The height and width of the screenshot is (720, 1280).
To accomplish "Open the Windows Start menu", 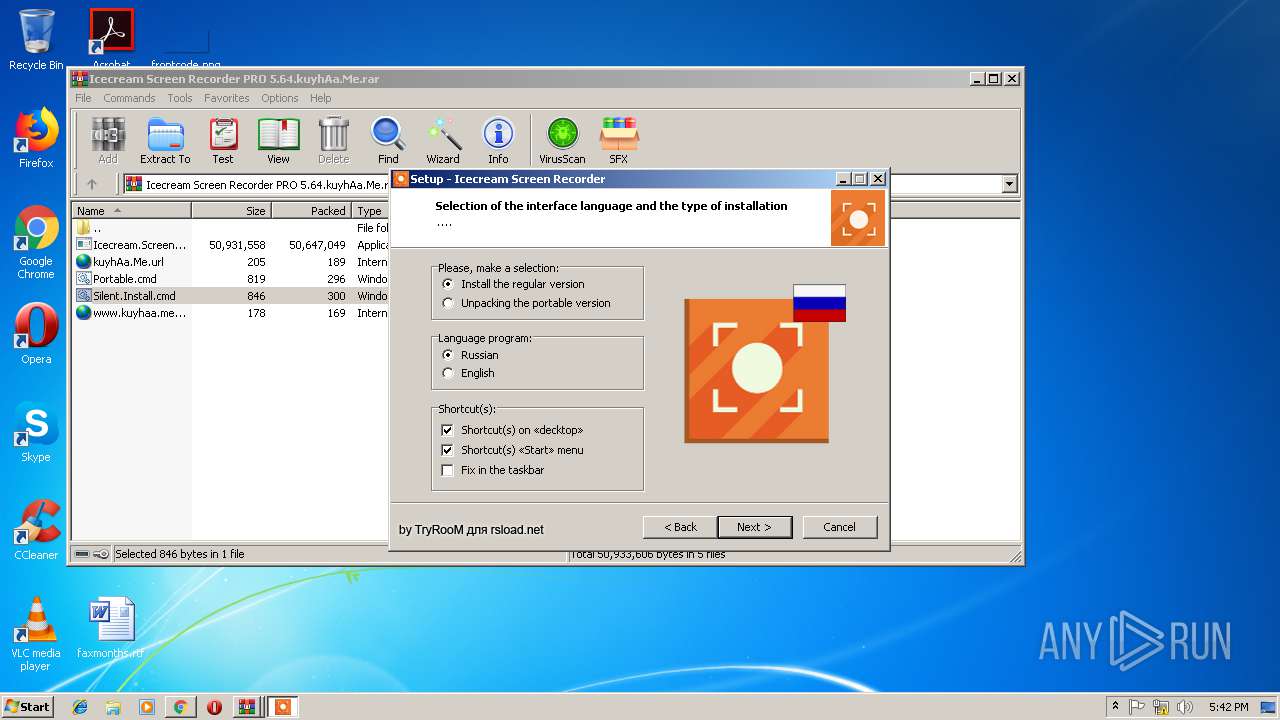I will [28, 707].
